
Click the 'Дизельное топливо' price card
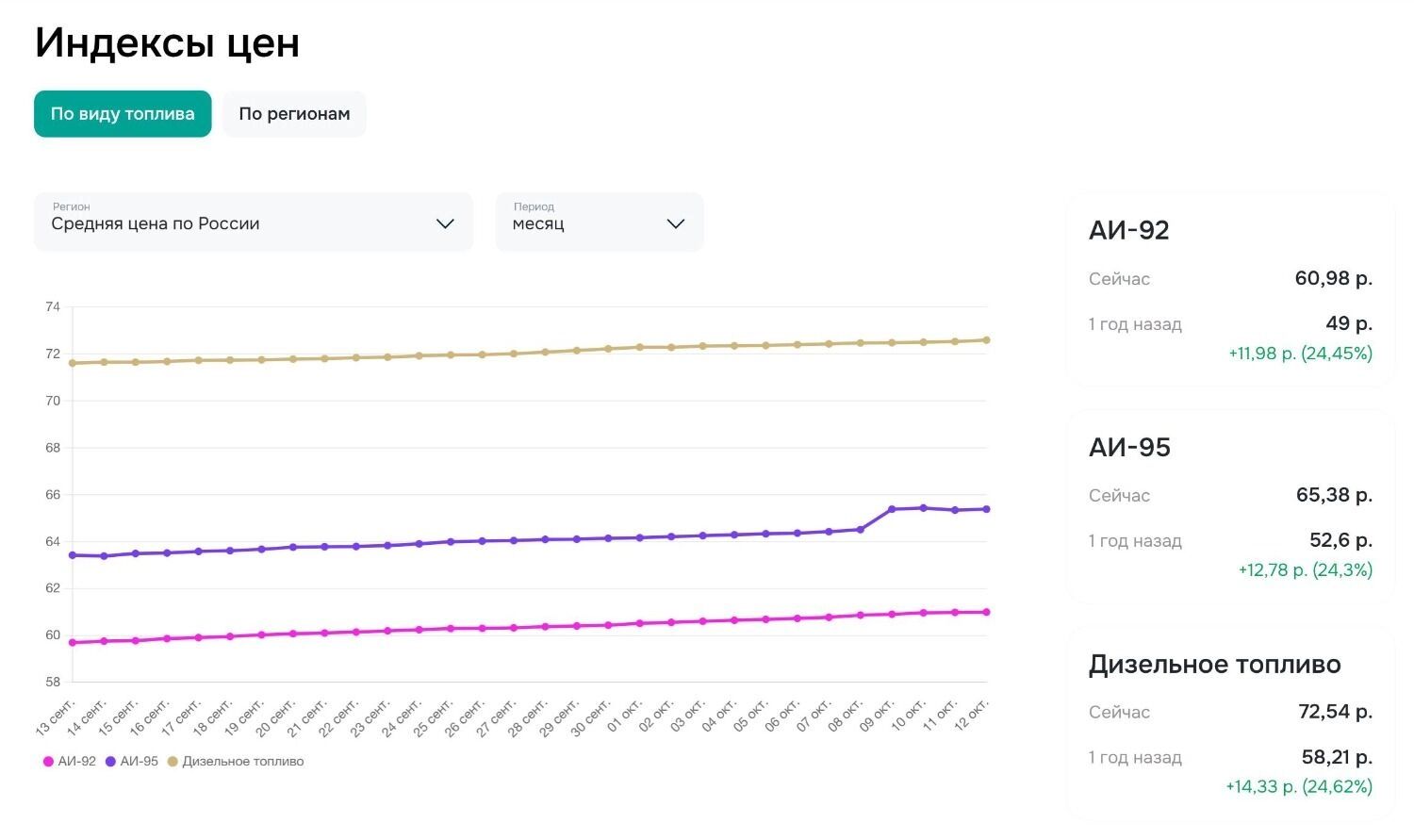[x=1230, y=724]
